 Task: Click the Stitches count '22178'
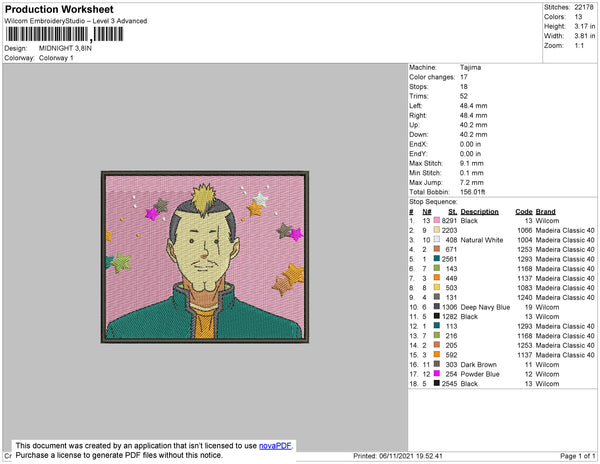[x=584, y=7]
